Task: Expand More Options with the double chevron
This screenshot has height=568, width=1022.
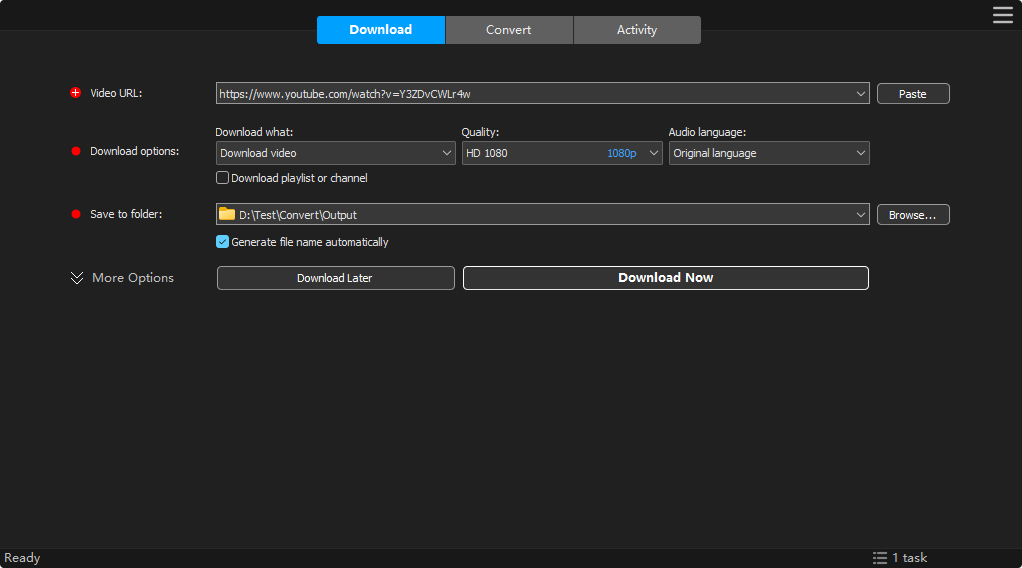Action: 77,278
